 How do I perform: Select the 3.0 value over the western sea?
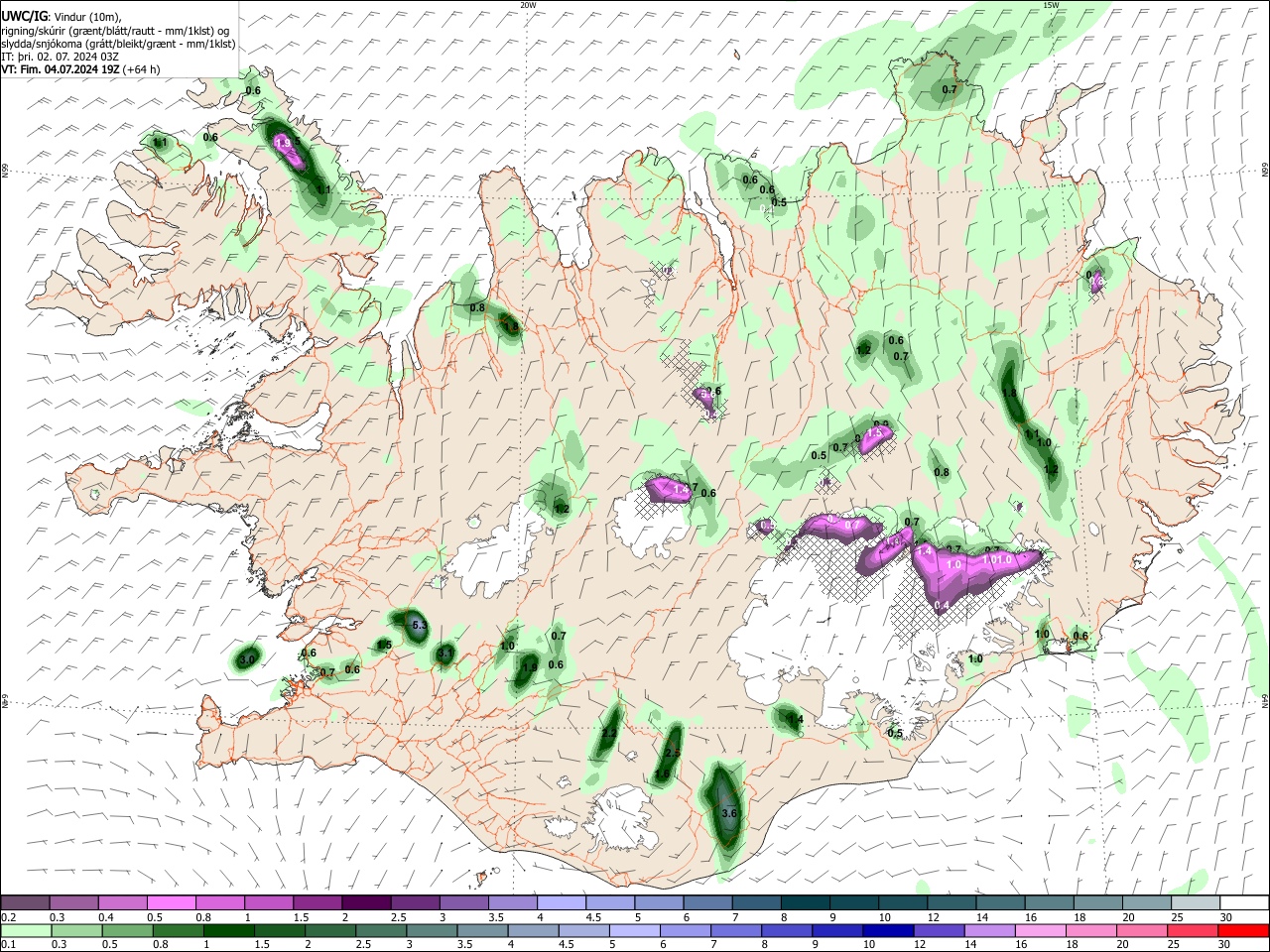coord(248,658)
